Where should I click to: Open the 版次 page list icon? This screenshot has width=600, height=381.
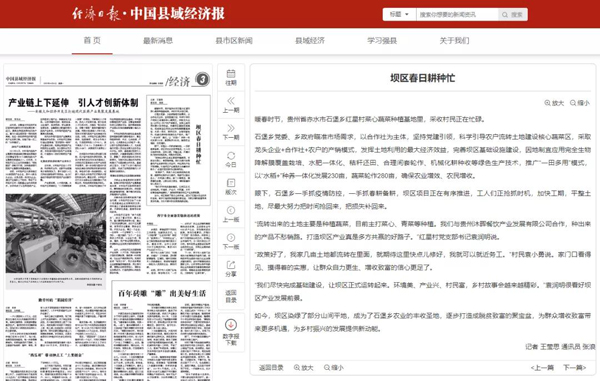click(231, 187)
